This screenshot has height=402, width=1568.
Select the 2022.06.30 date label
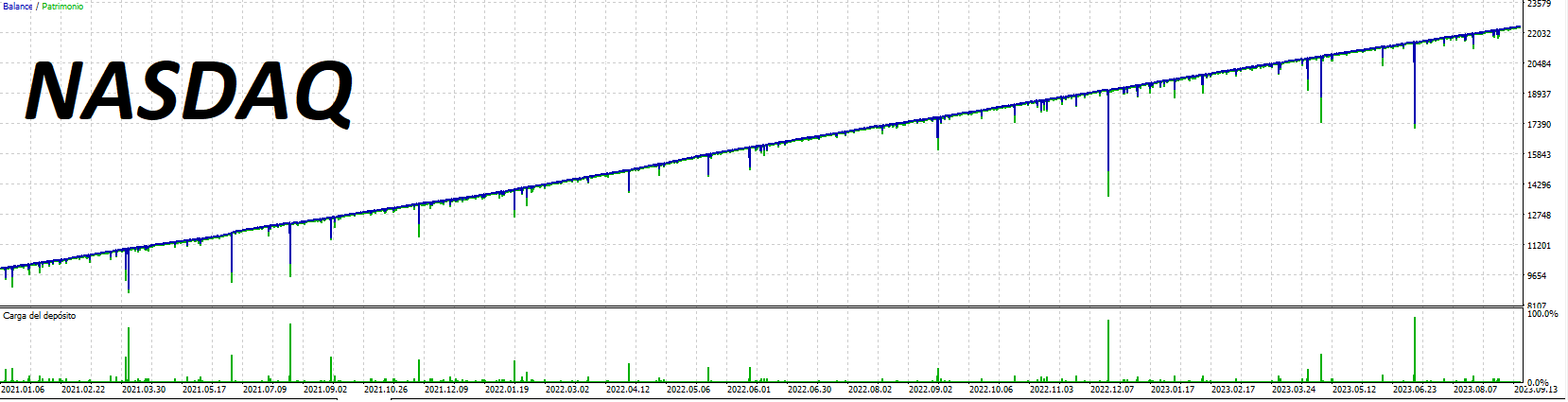(x=810, y=389)
